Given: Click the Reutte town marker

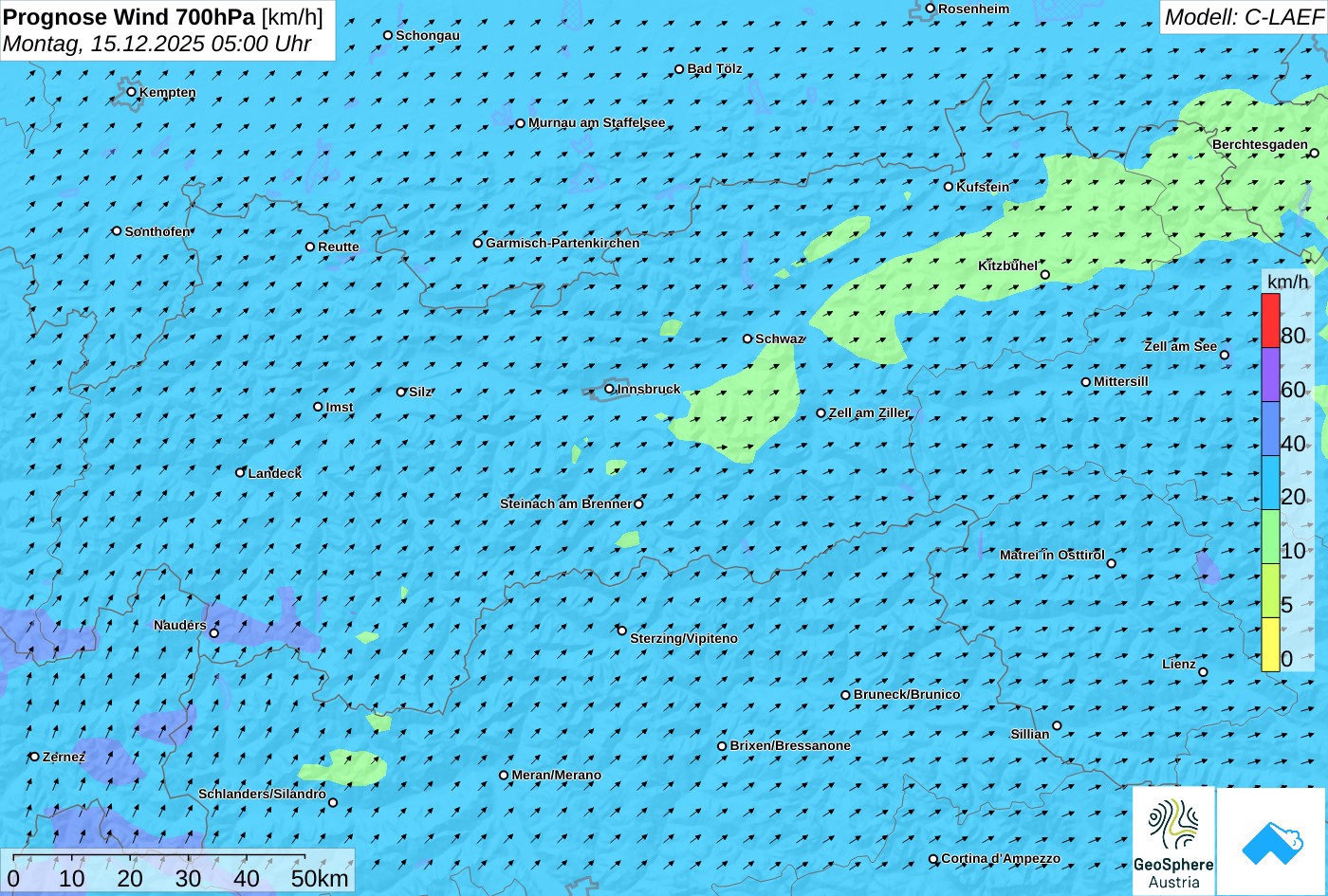Looking at the screenshot, I should pyautogui.click(x=310, y=247).
